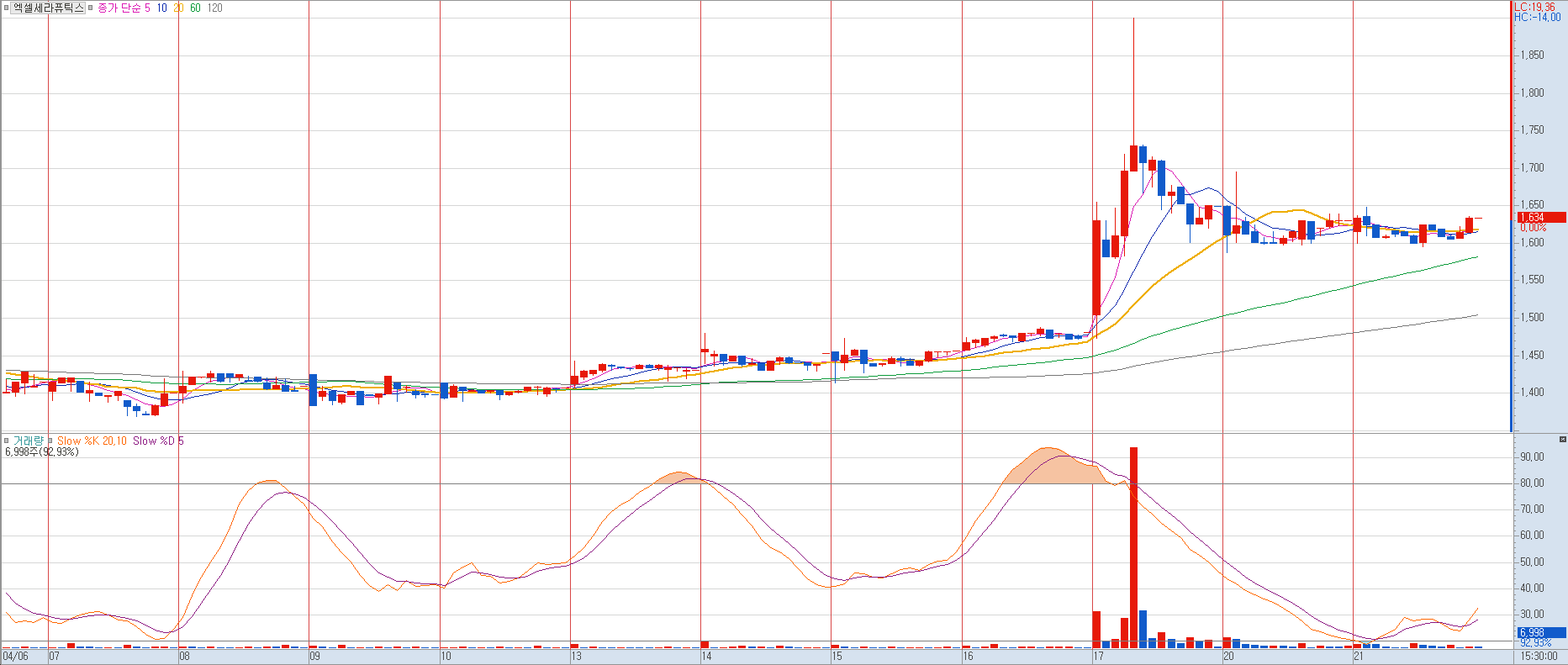The height and width of the screenshot is (665, 1568).
Task: Select the 종가 단순 moving average label
Action: click(119, 8)
